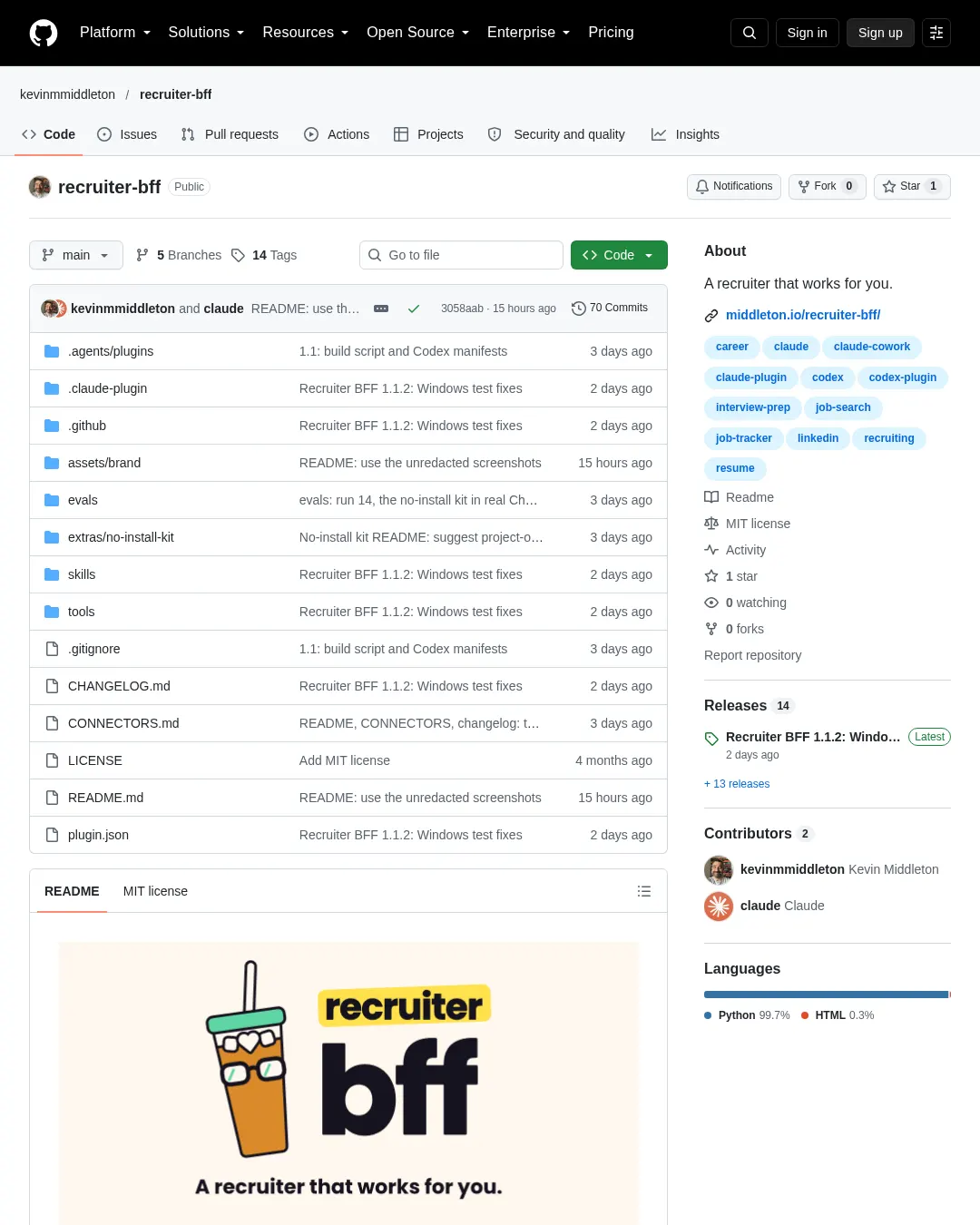Switch to the Insights tab

[x=685, y=134]
